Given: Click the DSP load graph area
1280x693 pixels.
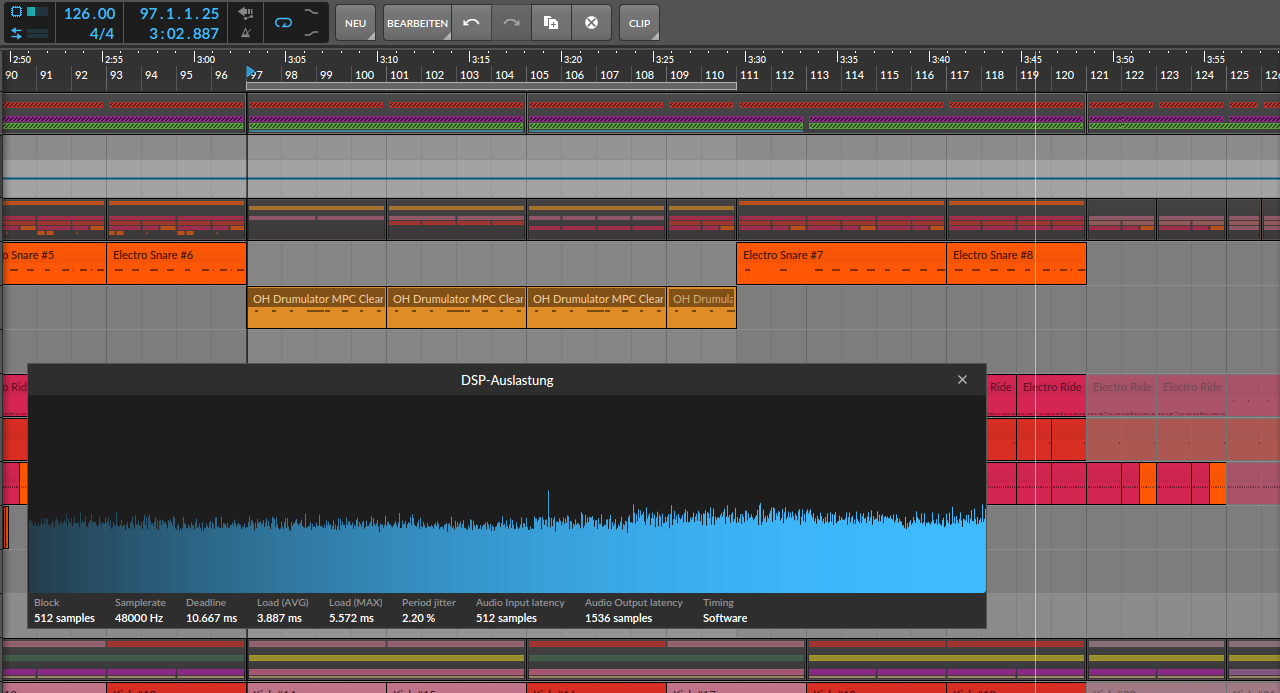Looking at the screenshot, I should (507, 494).
